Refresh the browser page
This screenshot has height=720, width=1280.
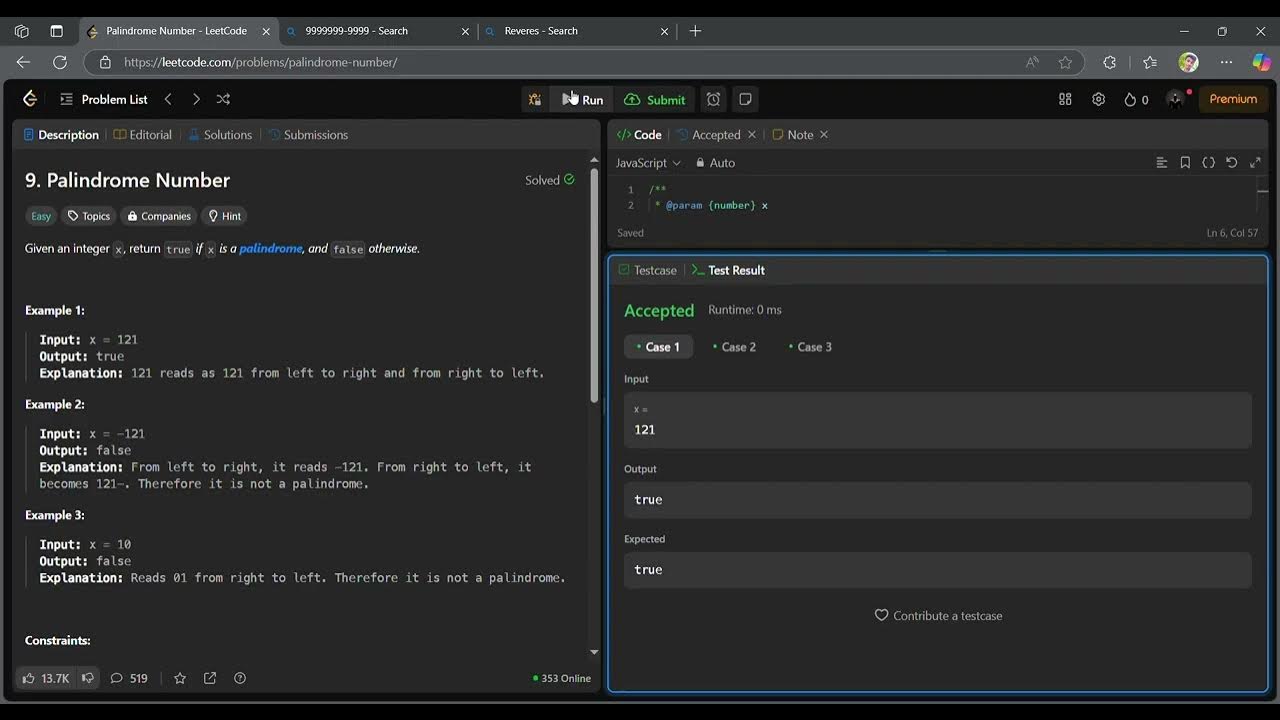pos(60,62)
